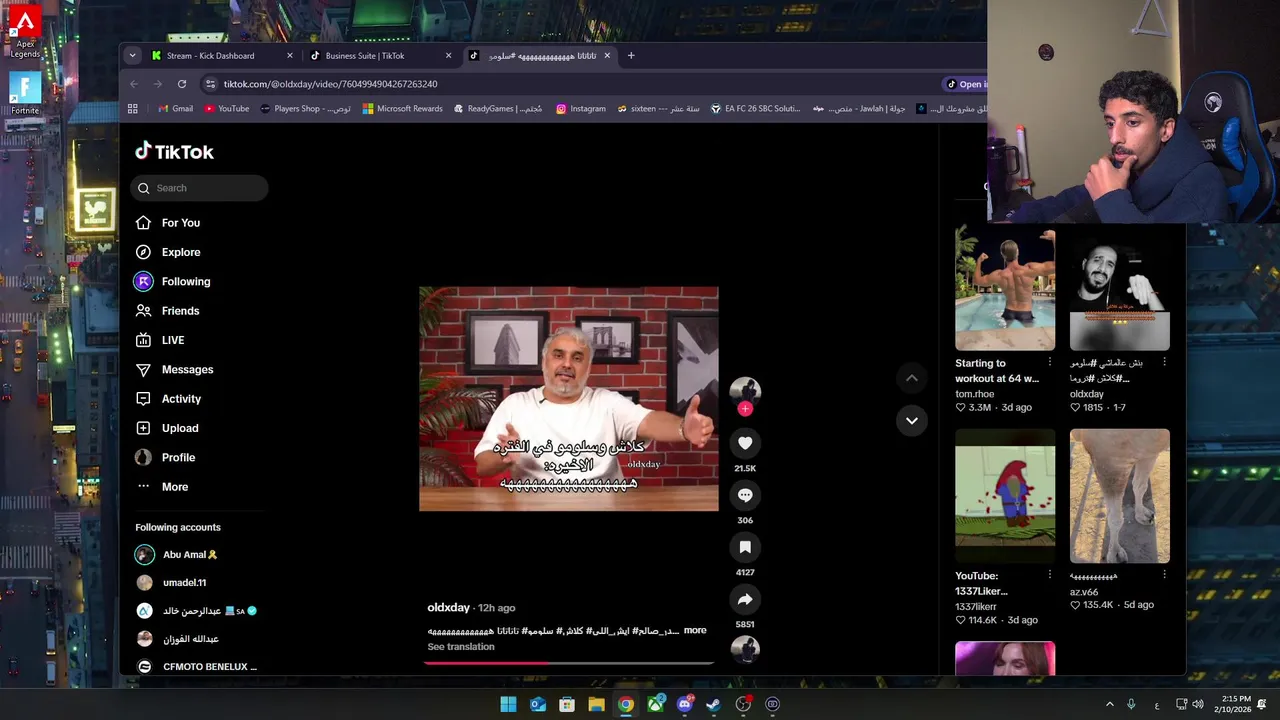Open Abu Amal following account
This screenshot has height=720, width=1280.
coord(178,554)
